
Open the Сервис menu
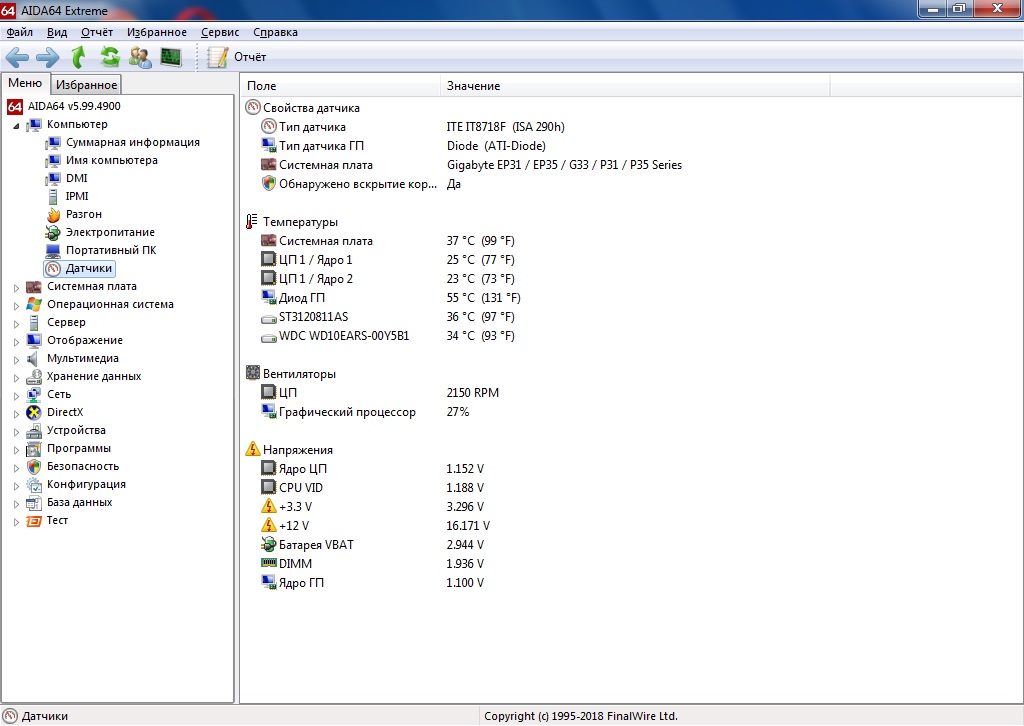219,32
